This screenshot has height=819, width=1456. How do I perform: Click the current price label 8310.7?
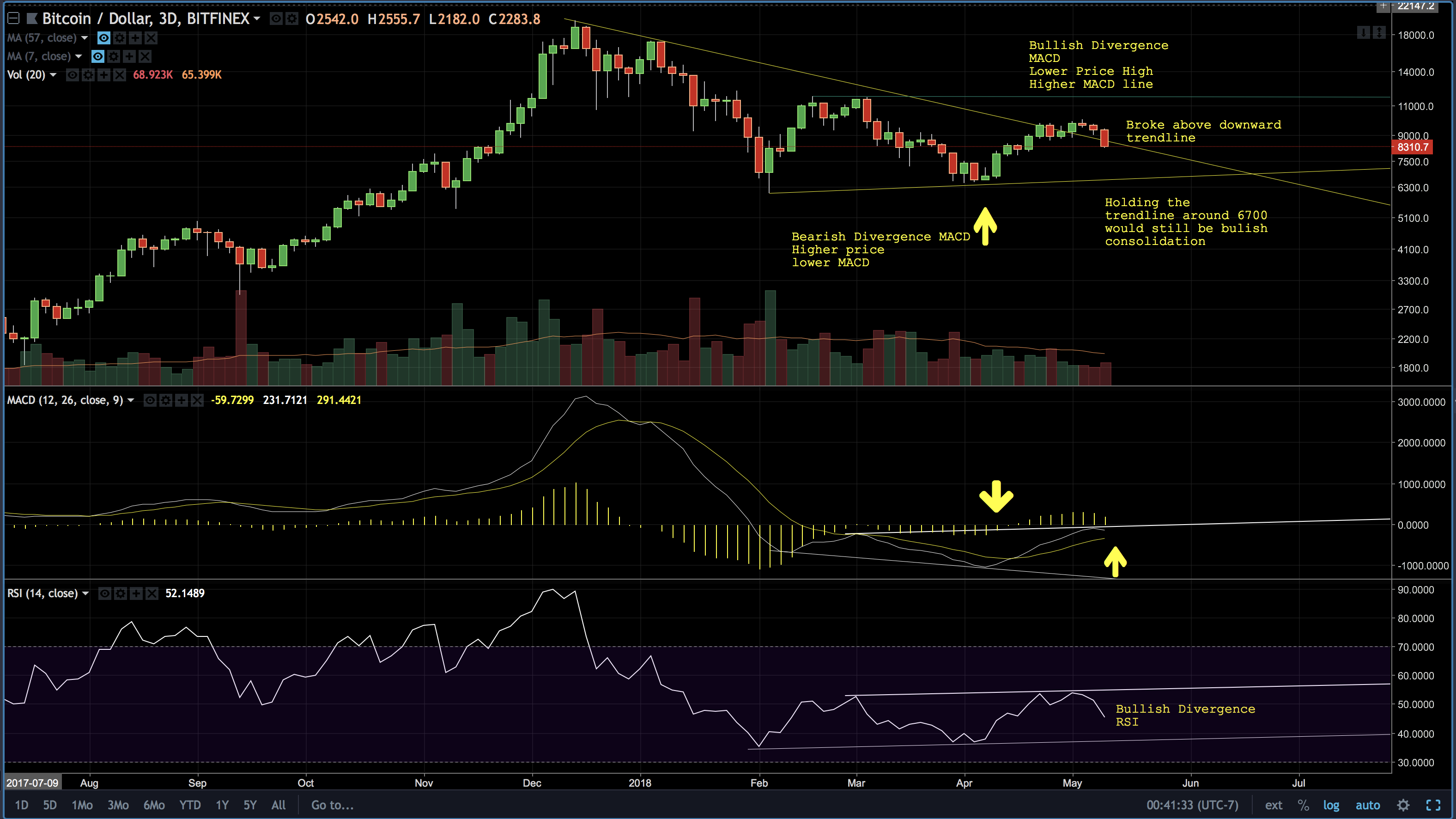point(1413,147)
